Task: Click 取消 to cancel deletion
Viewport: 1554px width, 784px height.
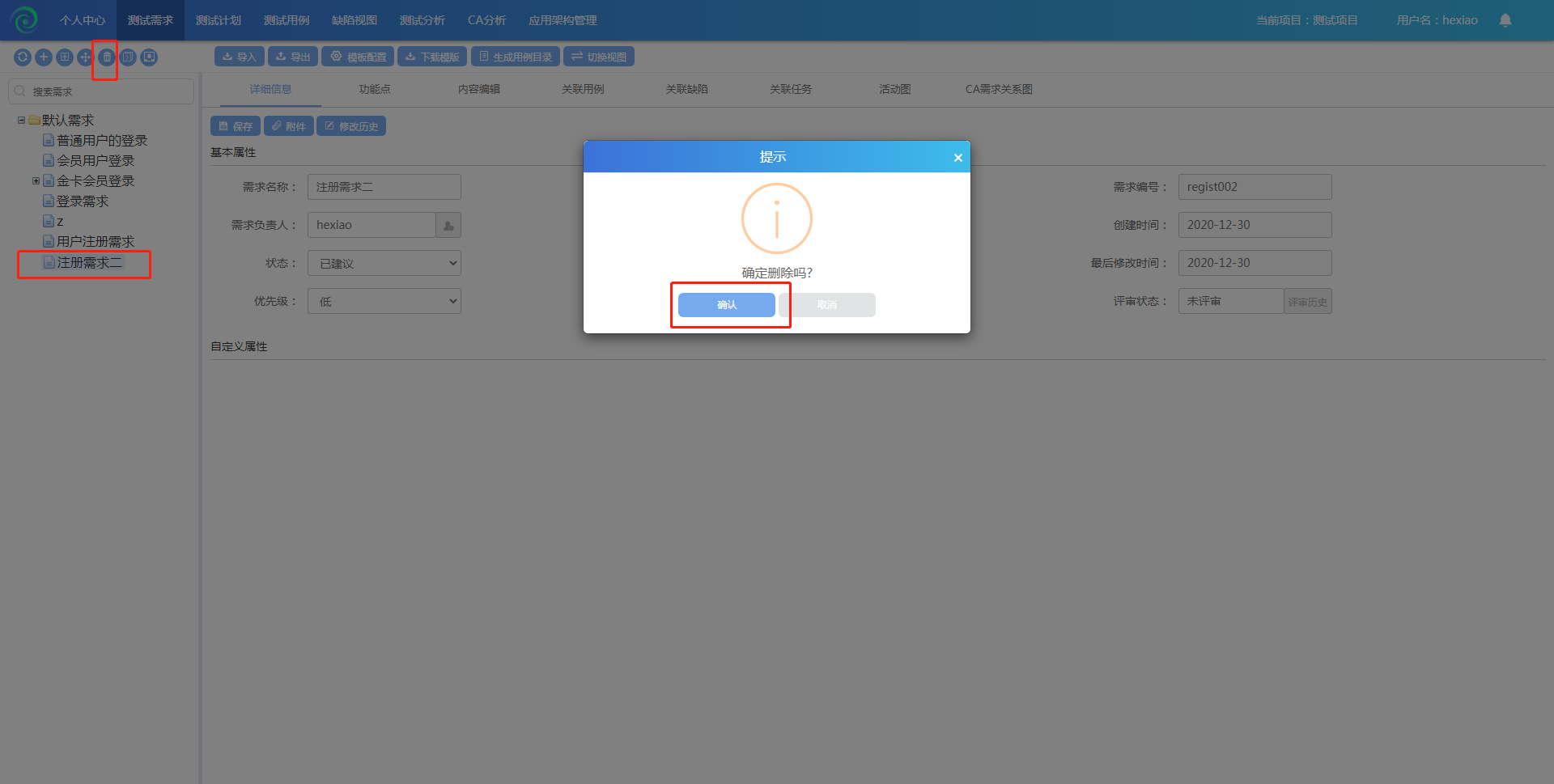Action: coord(827,305)
